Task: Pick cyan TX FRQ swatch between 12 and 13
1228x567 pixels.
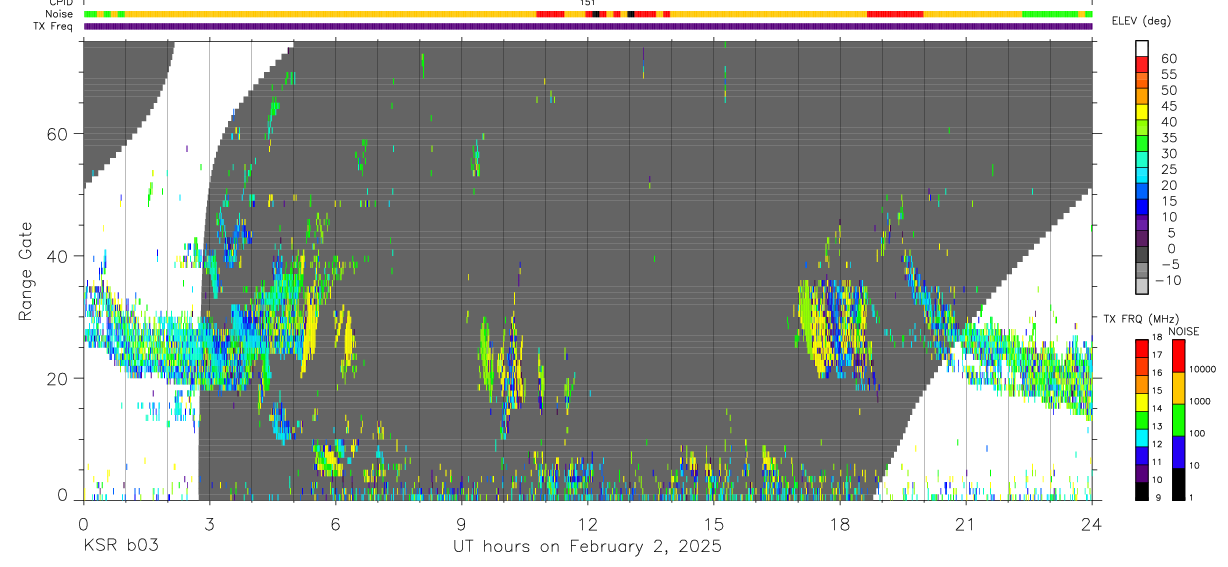Action: 1142,438
